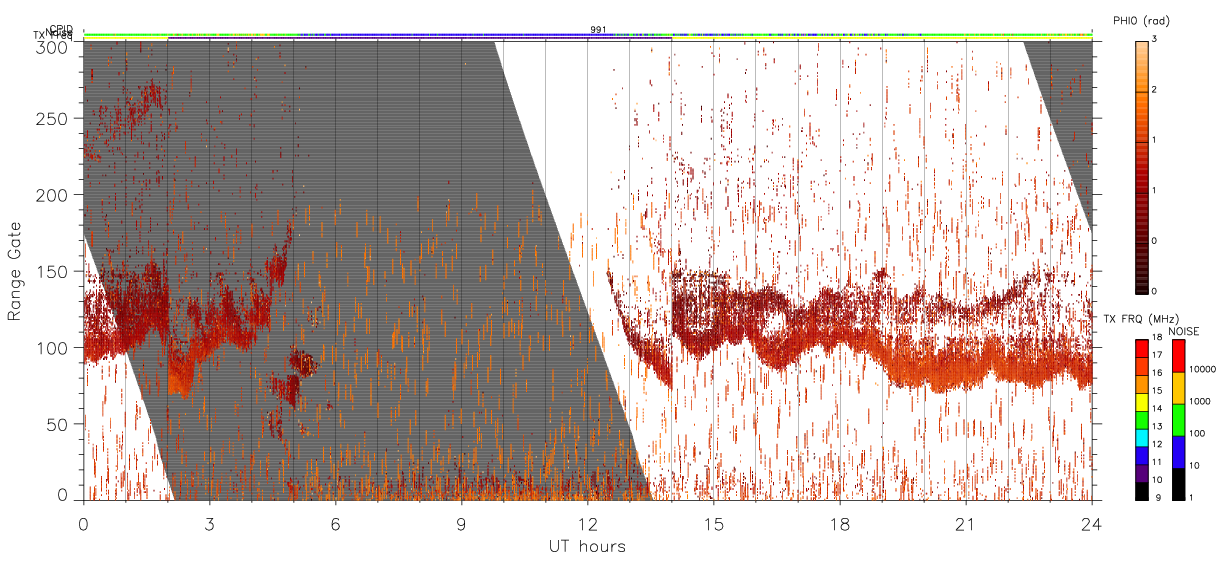Click the black 9–10 MHz TX FRQ swatch
Viewport: 1228px width, 567px height.
pyautogui.click(x=1142, y=489)
